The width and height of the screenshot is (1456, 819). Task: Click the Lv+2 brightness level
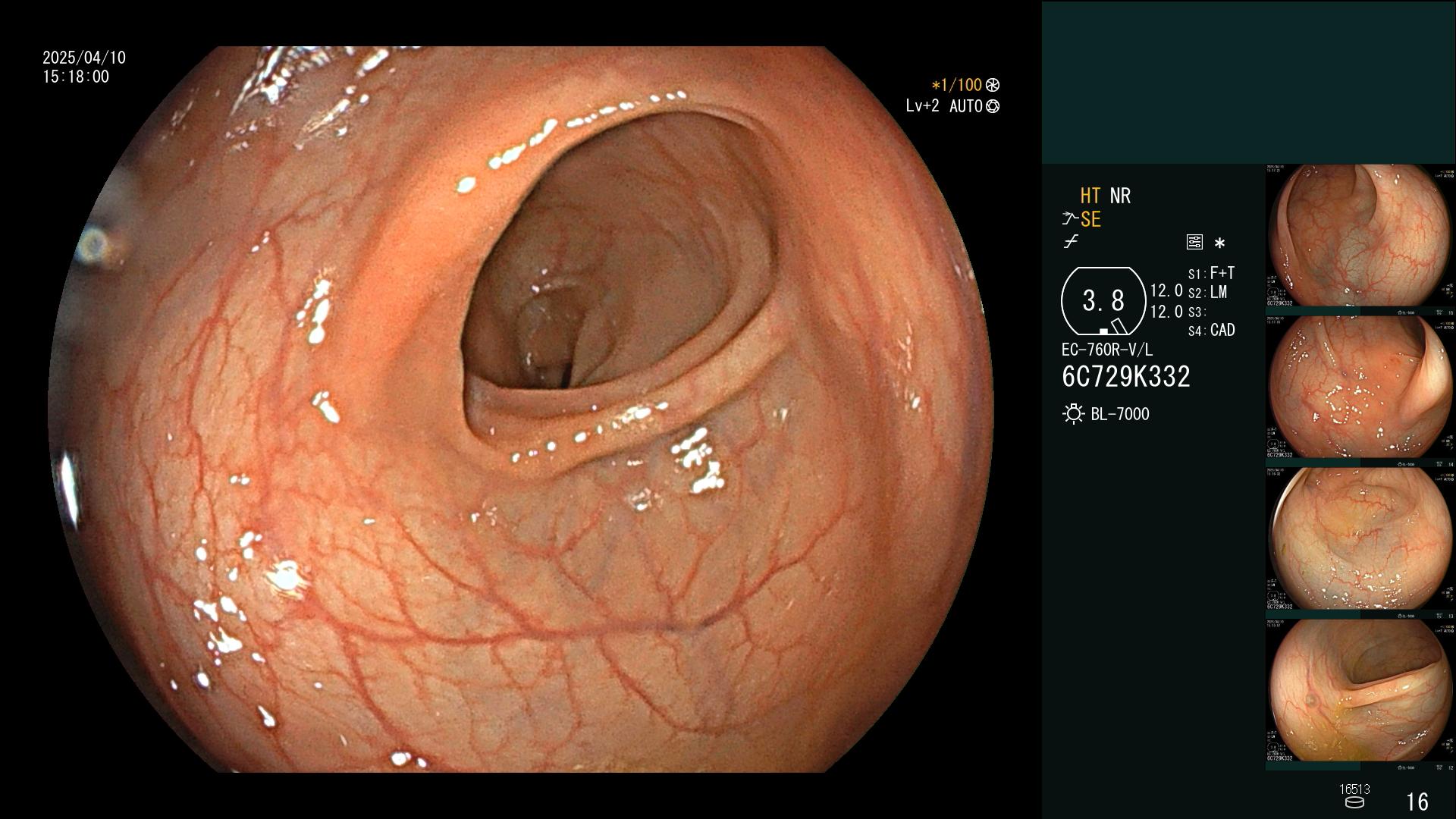coord(922,106)
